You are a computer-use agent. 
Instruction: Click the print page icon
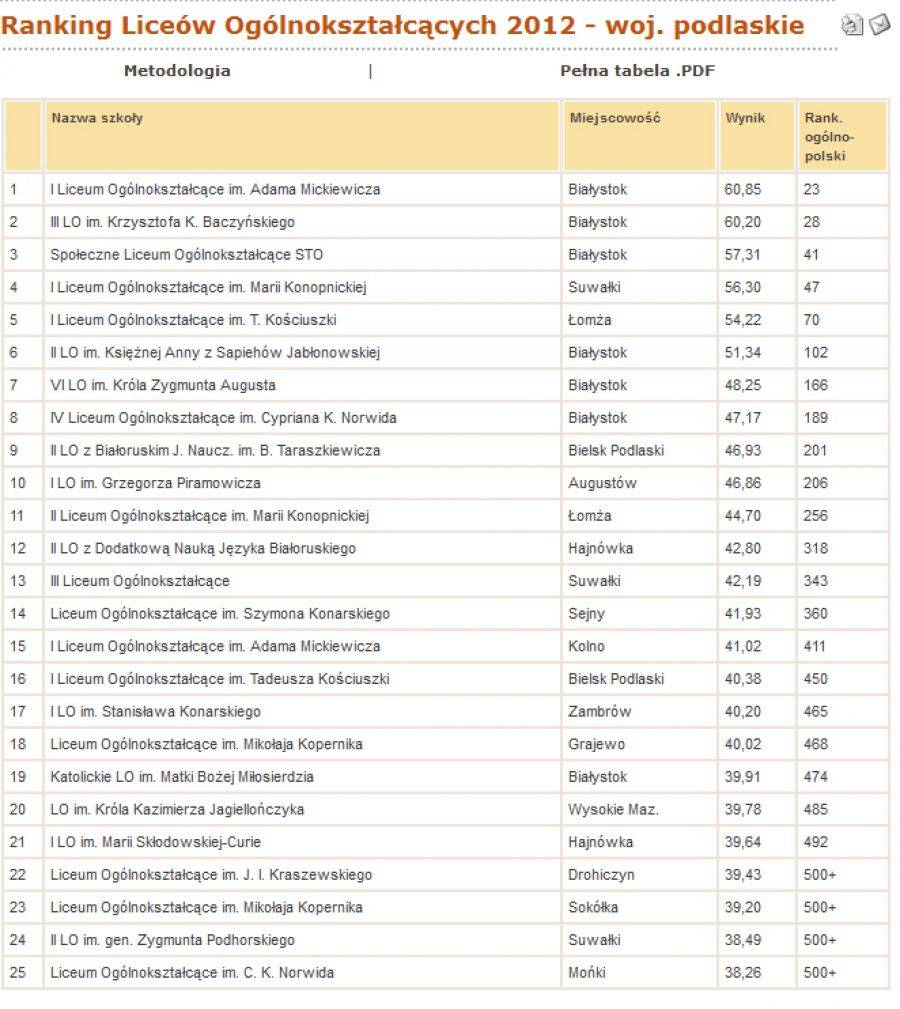pyautogui.click(x=852, y=25)
